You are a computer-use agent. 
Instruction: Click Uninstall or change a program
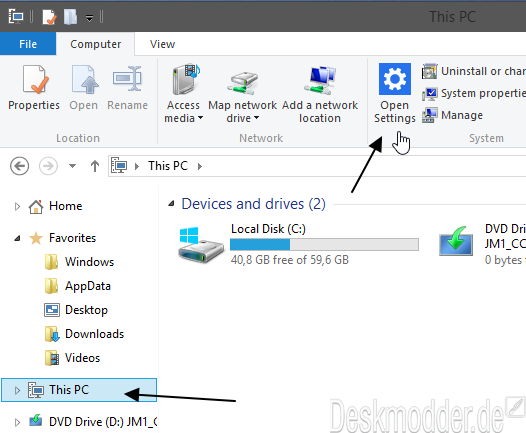pos(474,71)
